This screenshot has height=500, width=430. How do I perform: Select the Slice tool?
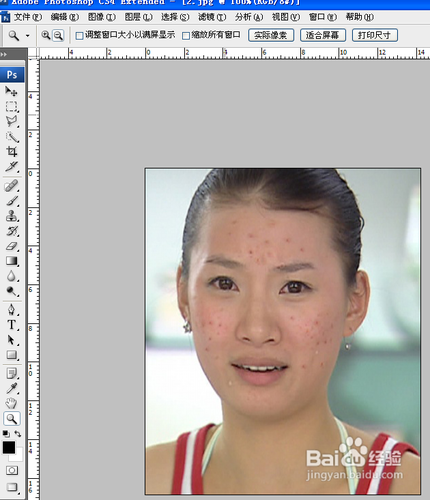pyautogui.click(x=11, y=166)
